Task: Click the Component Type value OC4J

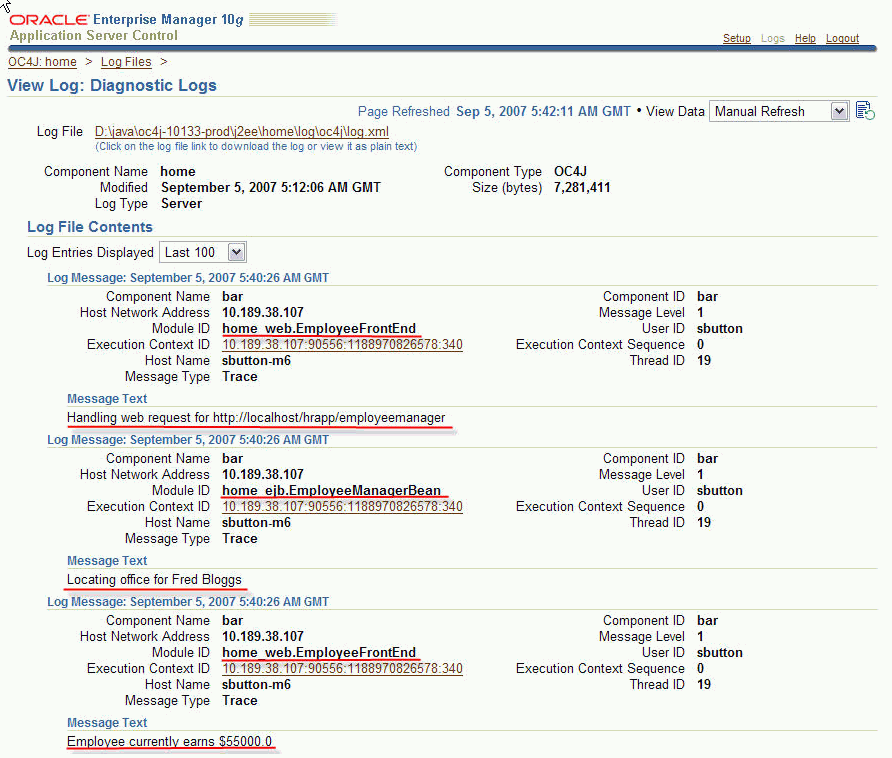Action: coord(570,171)
